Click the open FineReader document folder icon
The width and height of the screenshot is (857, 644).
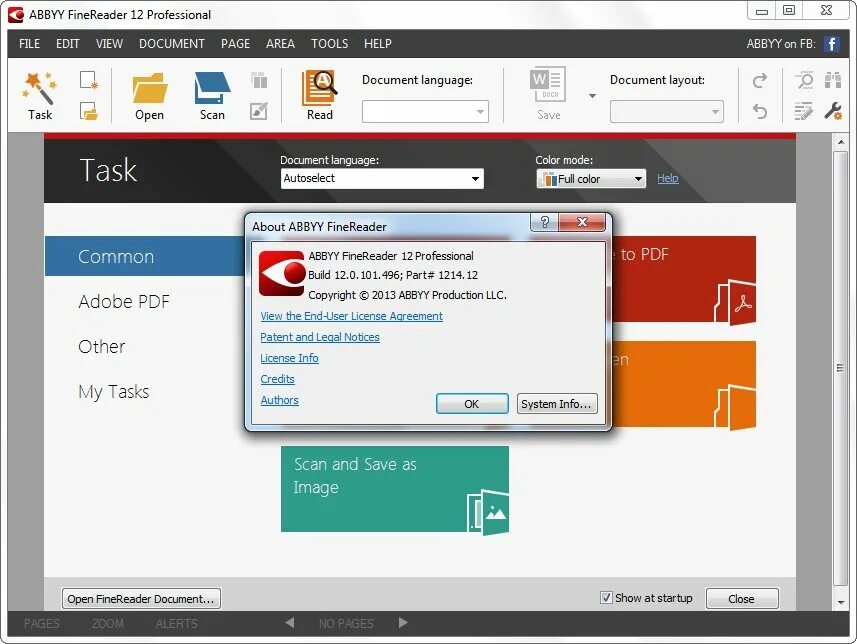[88, 111]
